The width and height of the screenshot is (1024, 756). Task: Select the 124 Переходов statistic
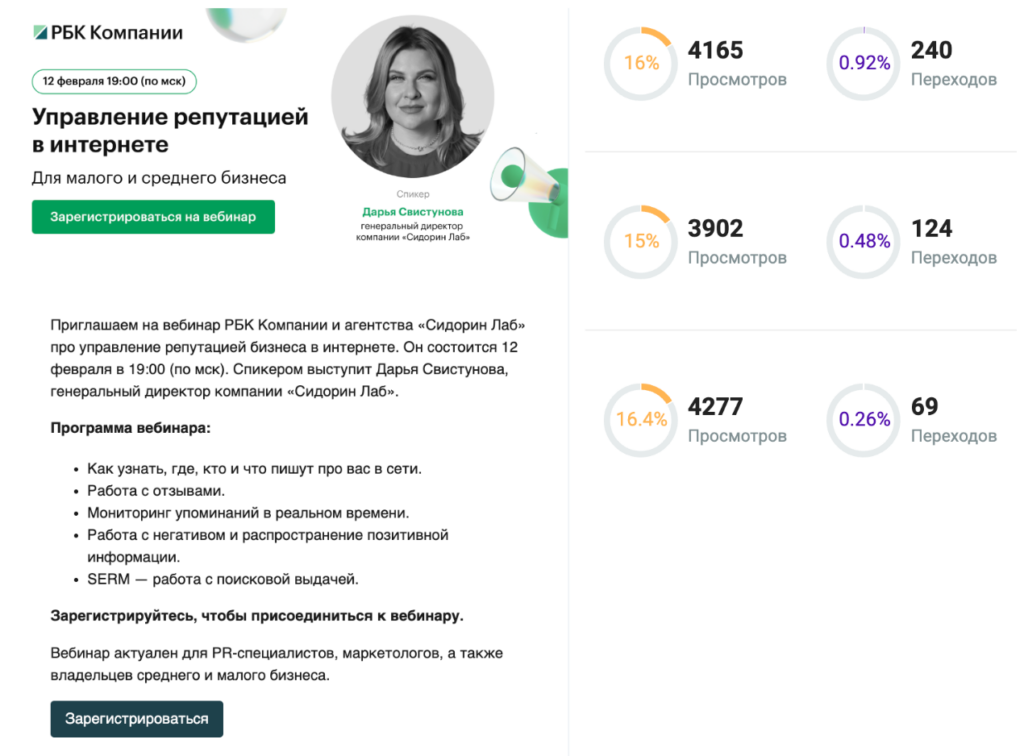click(x=953, y=242)
